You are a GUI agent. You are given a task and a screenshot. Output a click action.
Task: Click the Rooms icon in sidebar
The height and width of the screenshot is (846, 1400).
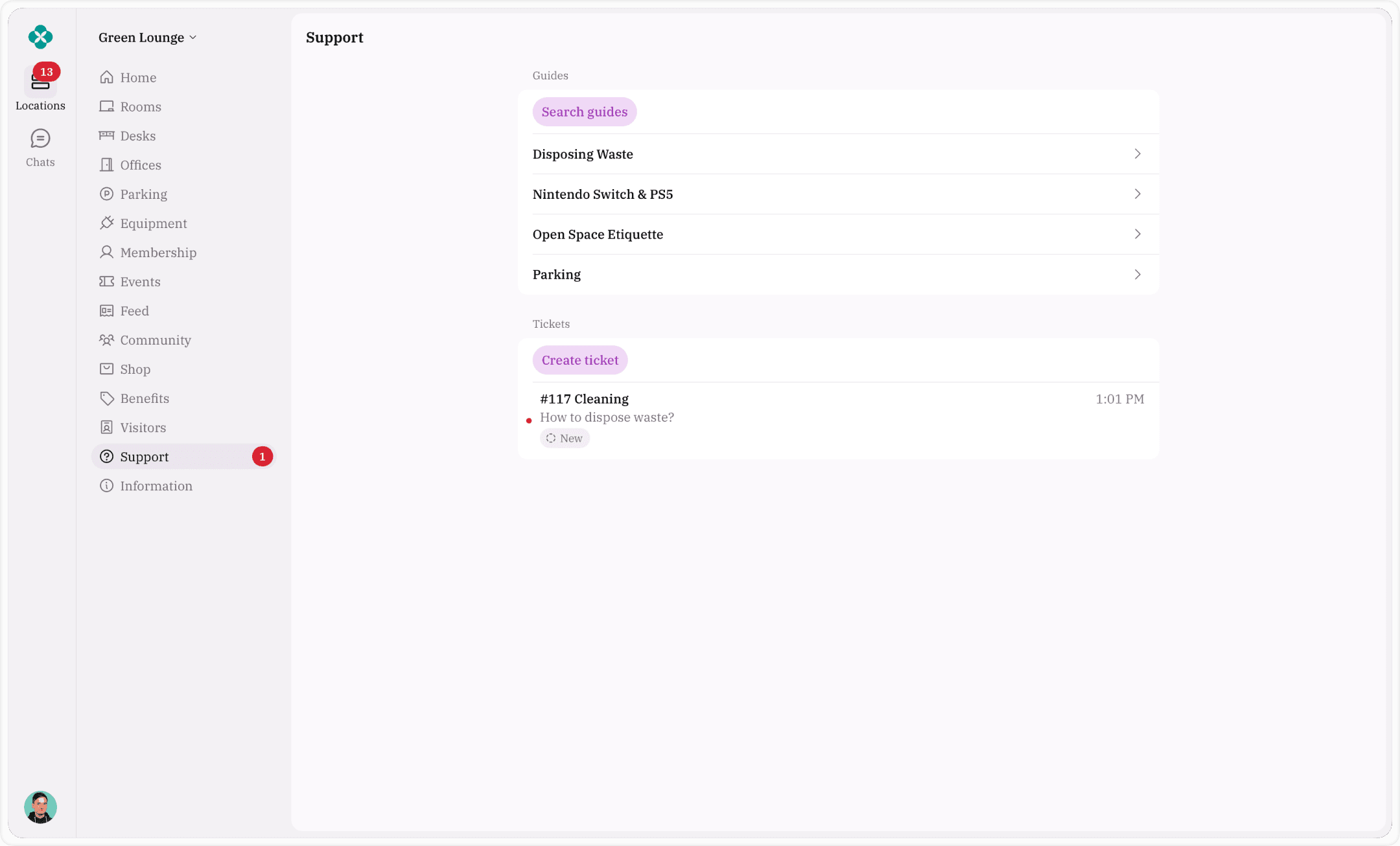click(x=106, y=106)
